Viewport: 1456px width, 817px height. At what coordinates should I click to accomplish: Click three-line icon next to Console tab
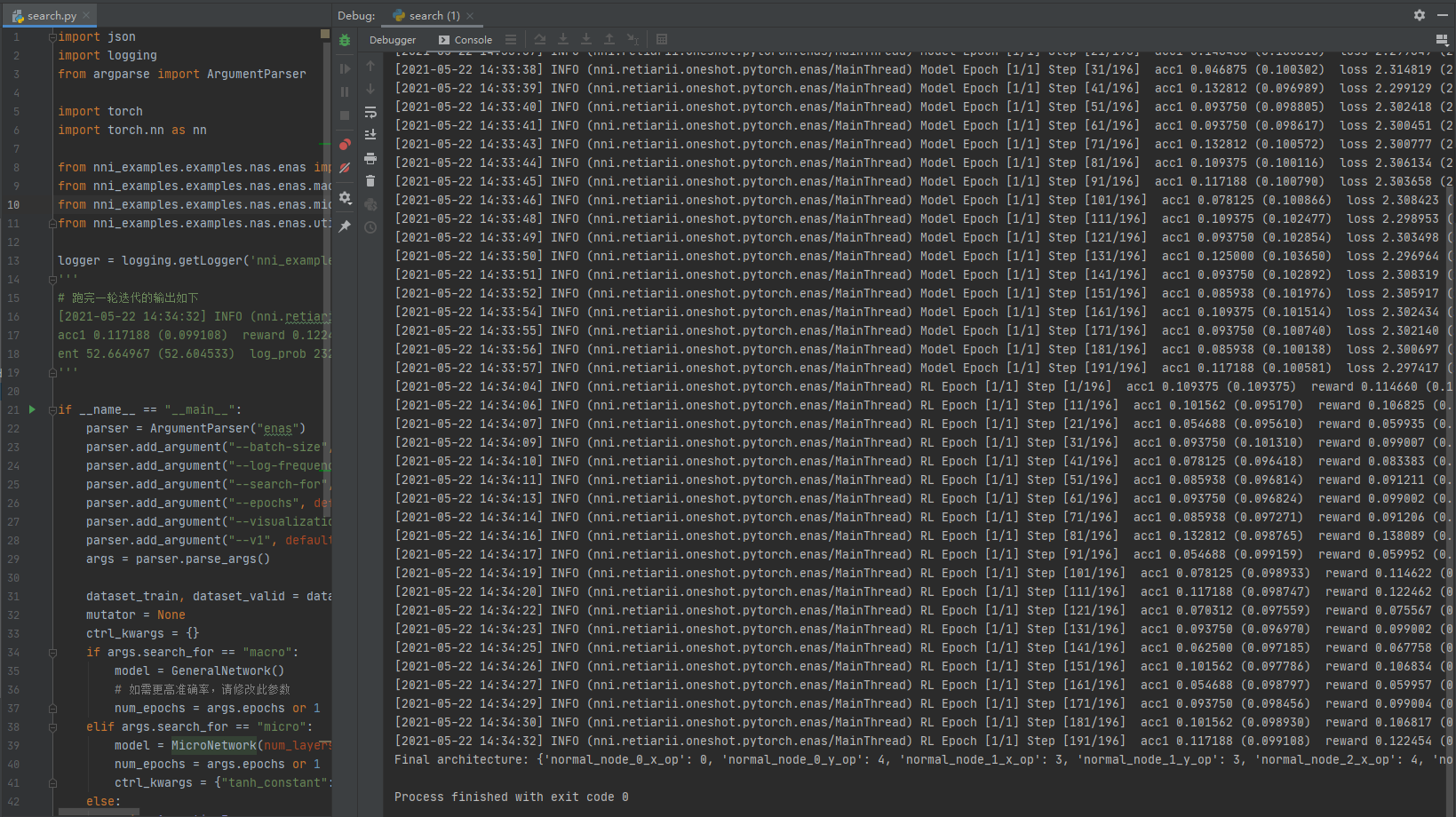(x=510, y=39)
